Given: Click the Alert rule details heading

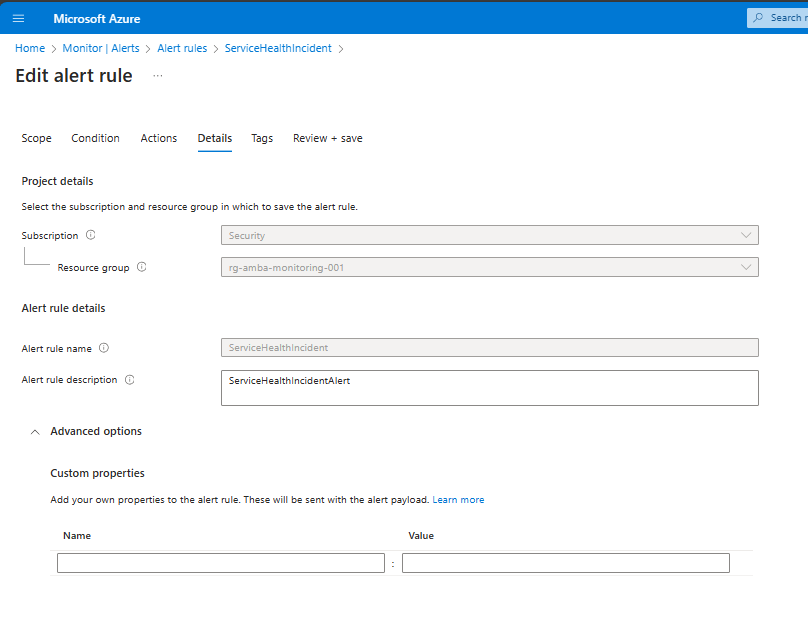Looking at the screenshot, I should pyautogui.click(x=63, y=308).
